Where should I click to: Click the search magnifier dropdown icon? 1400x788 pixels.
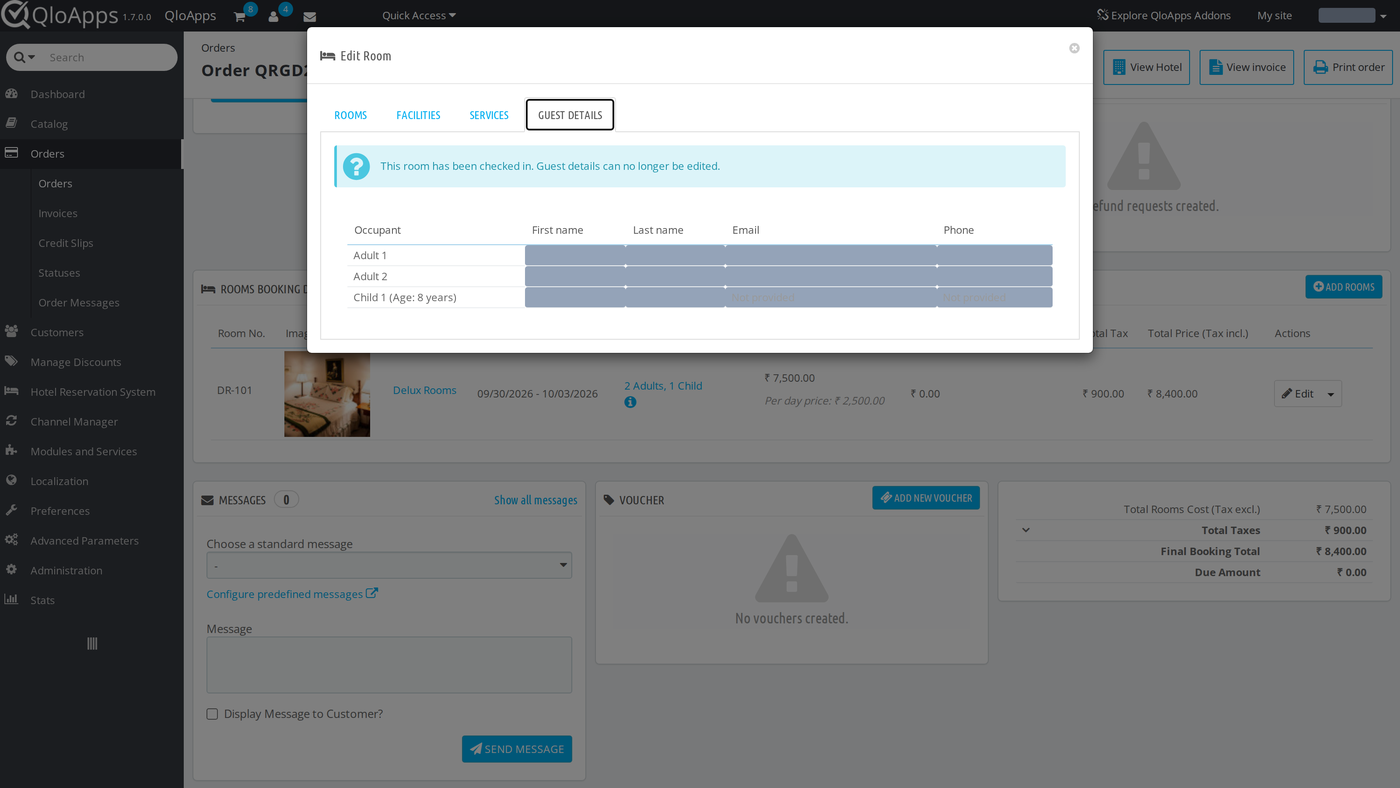(25, 58)
